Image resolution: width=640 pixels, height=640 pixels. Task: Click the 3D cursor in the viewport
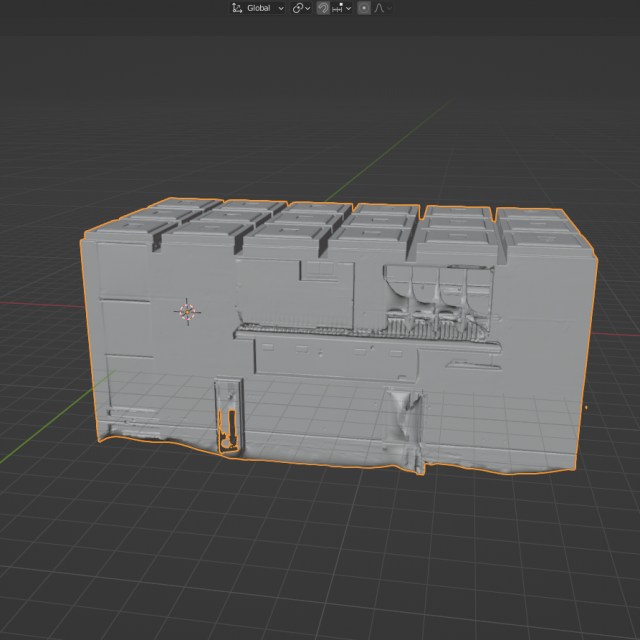coord(187,312)
